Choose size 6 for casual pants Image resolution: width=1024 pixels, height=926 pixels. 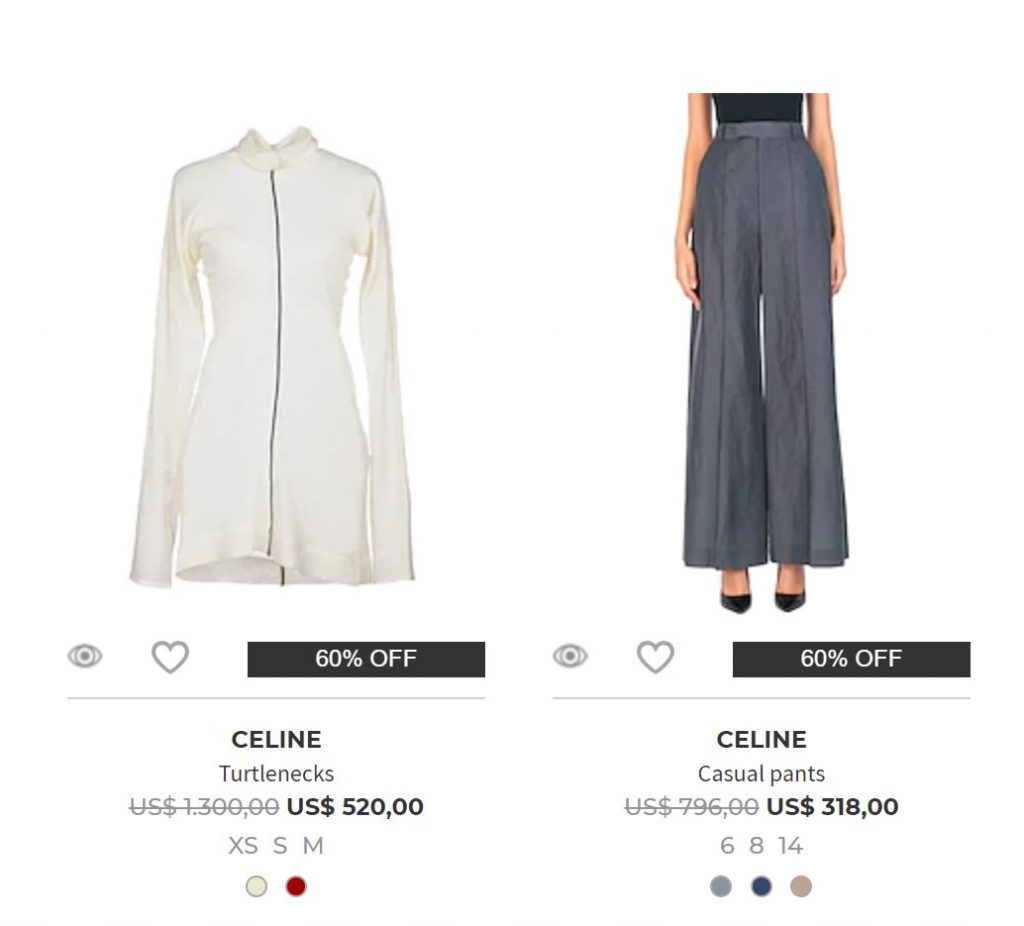(727, 846)
